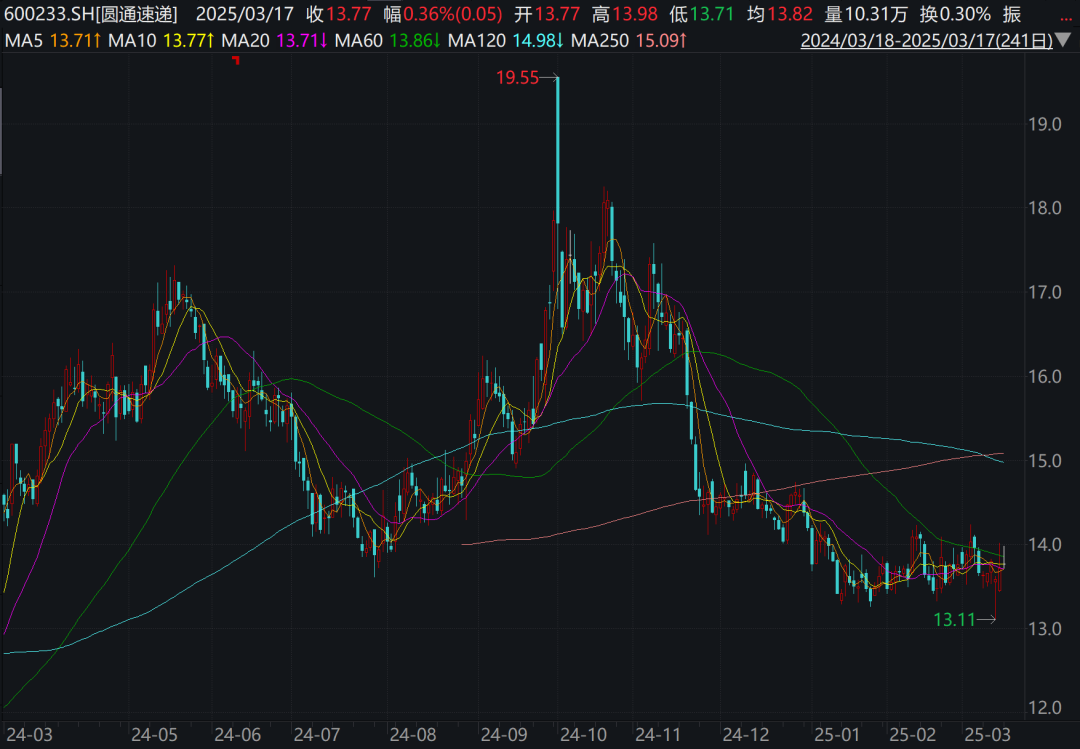
Task: Open the date range dropdown triangle
Action: (1063, 40)
